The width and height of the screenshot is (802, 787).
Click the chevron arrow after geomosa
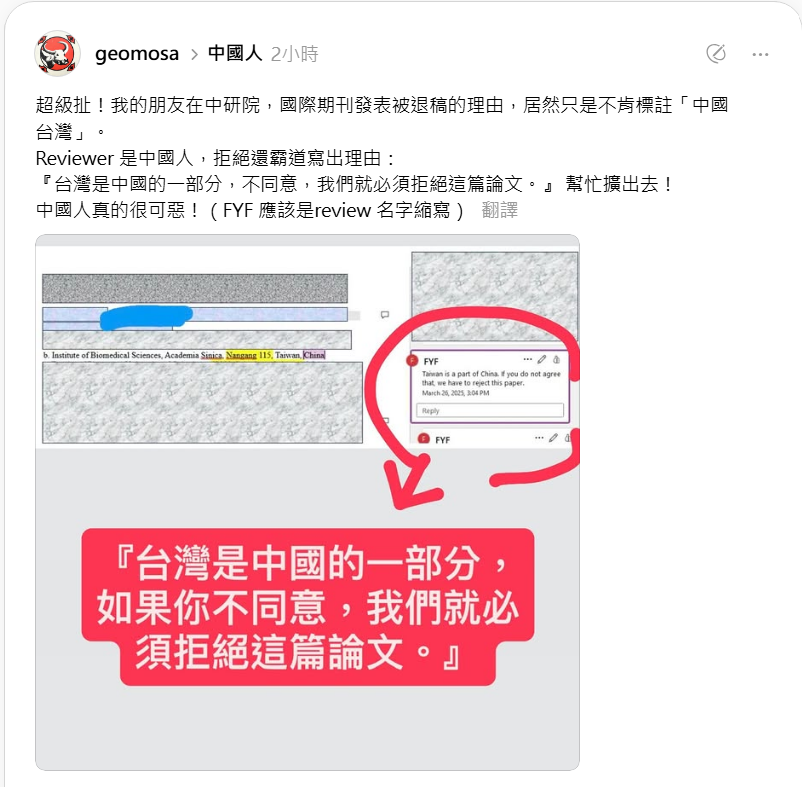click(194, 54)
